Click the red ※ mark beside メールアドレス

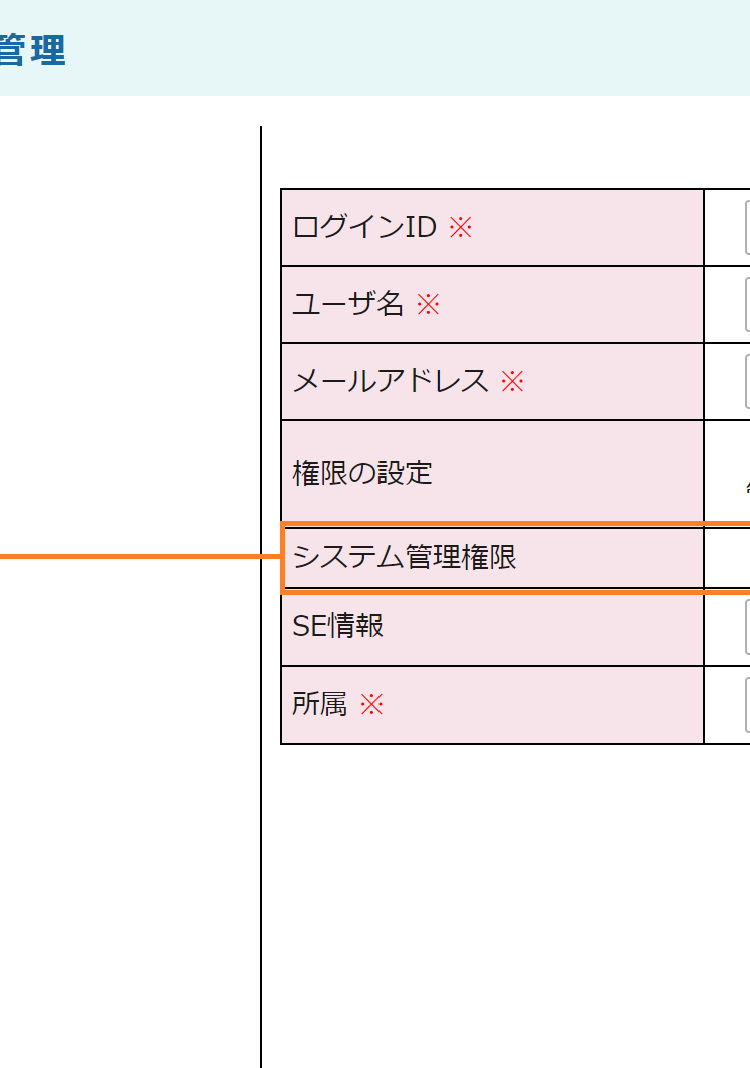click(512, 381)
